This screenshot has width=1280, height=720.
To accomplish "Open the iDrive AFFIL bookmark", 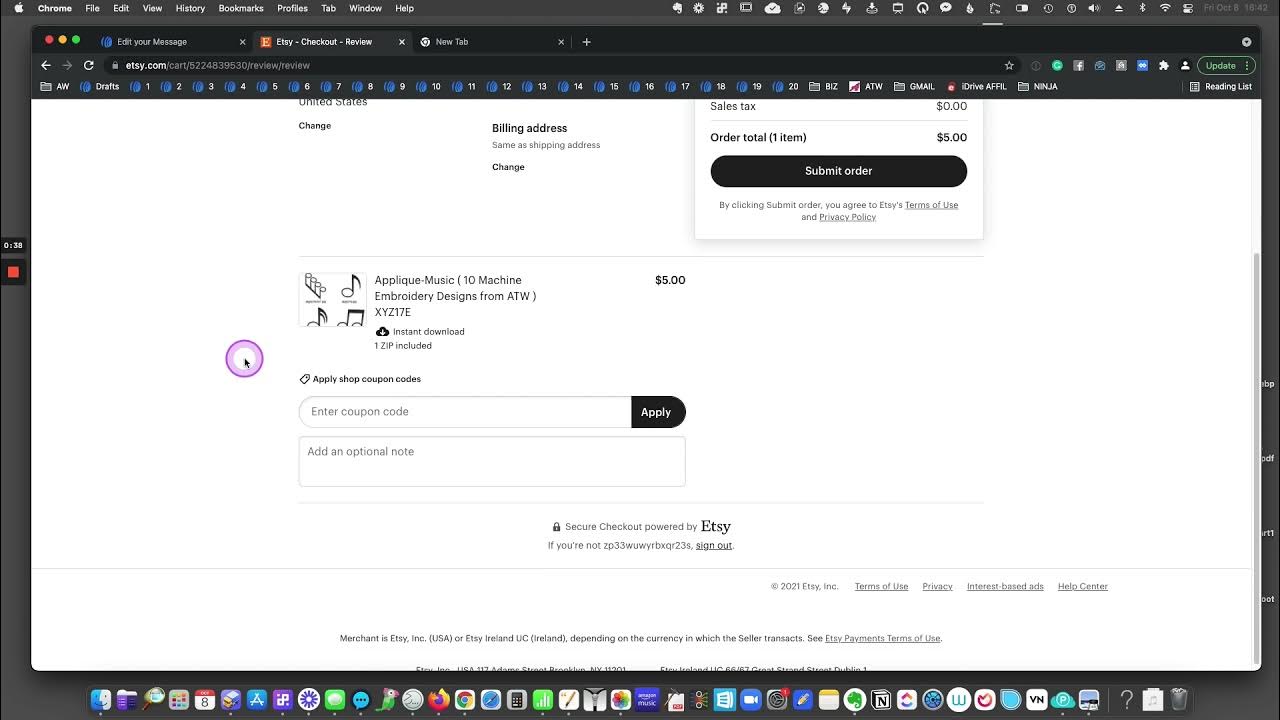I will (x=976, y=87).
